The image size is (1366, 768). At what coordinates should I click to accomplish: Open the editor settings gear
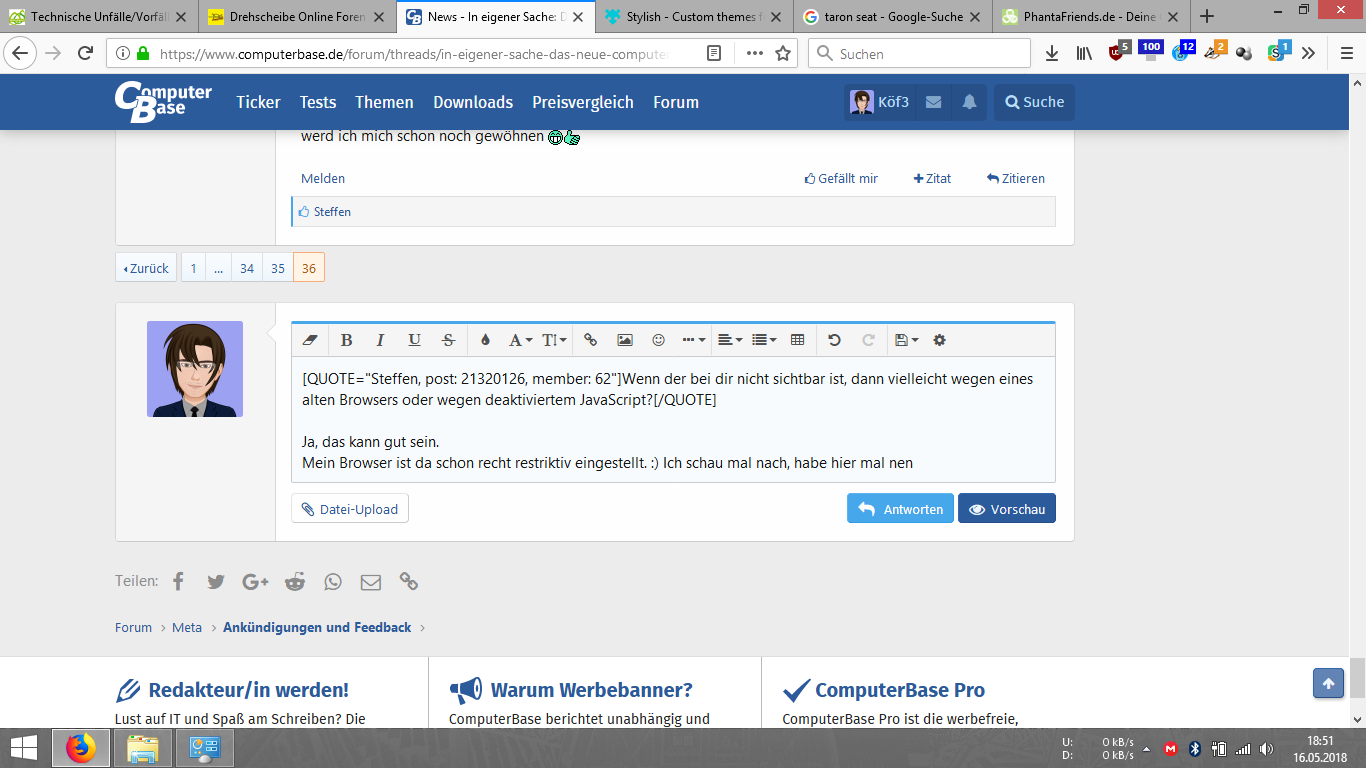939,340
